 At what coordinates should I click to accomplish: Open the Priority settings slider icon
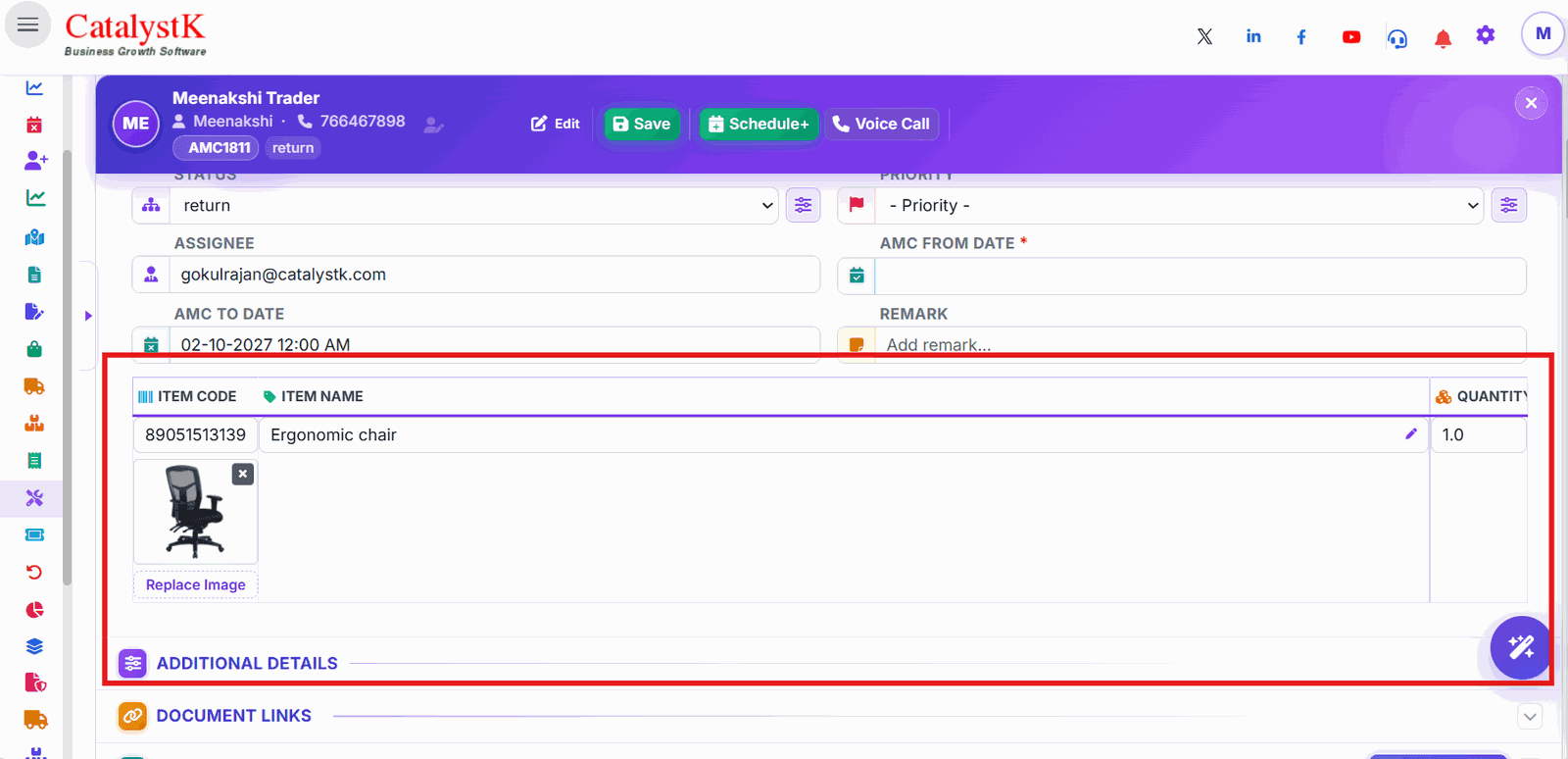point(1508,205)
